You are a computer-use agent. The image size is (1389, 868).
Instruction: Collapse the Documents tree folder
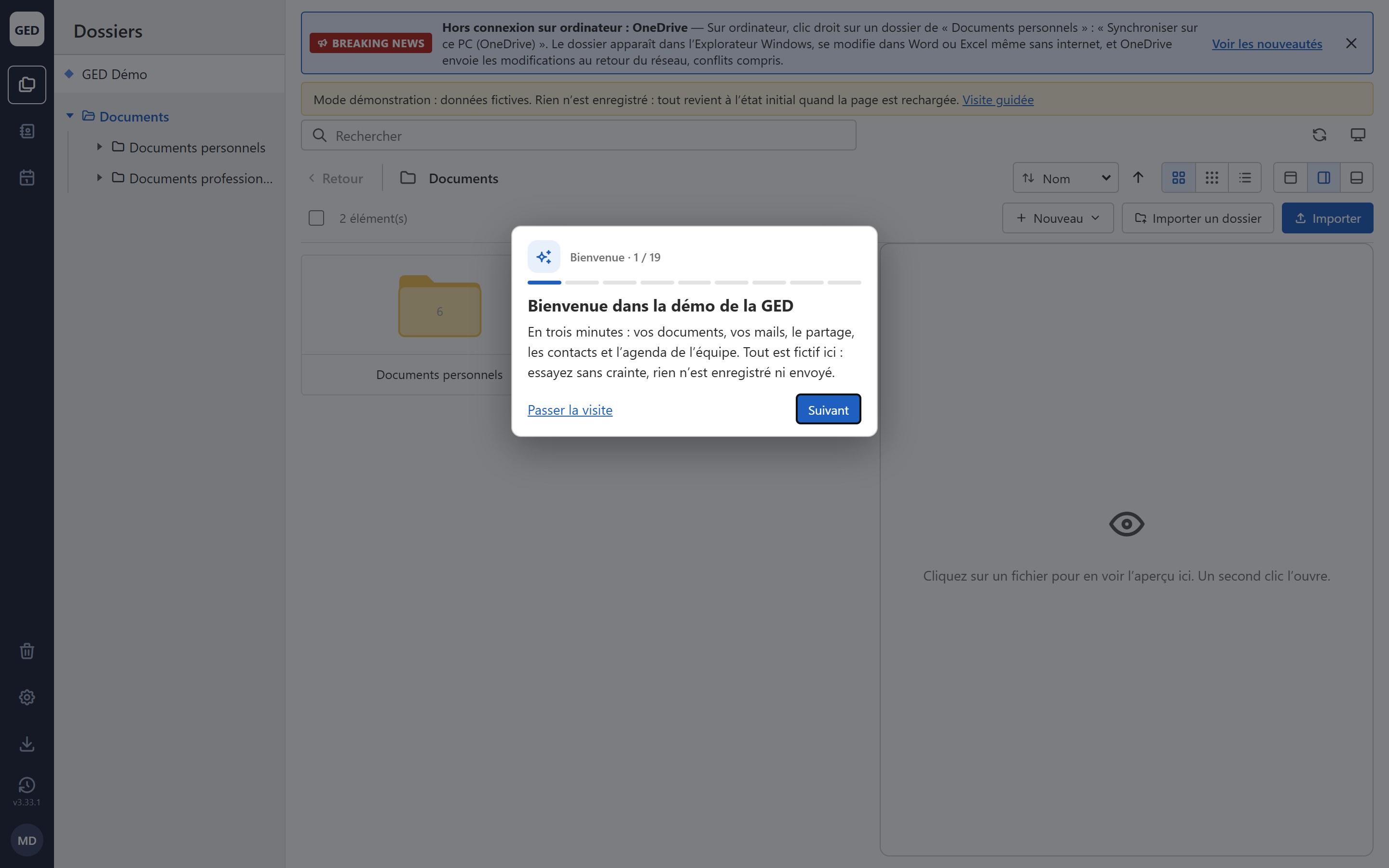pos(70,116)
